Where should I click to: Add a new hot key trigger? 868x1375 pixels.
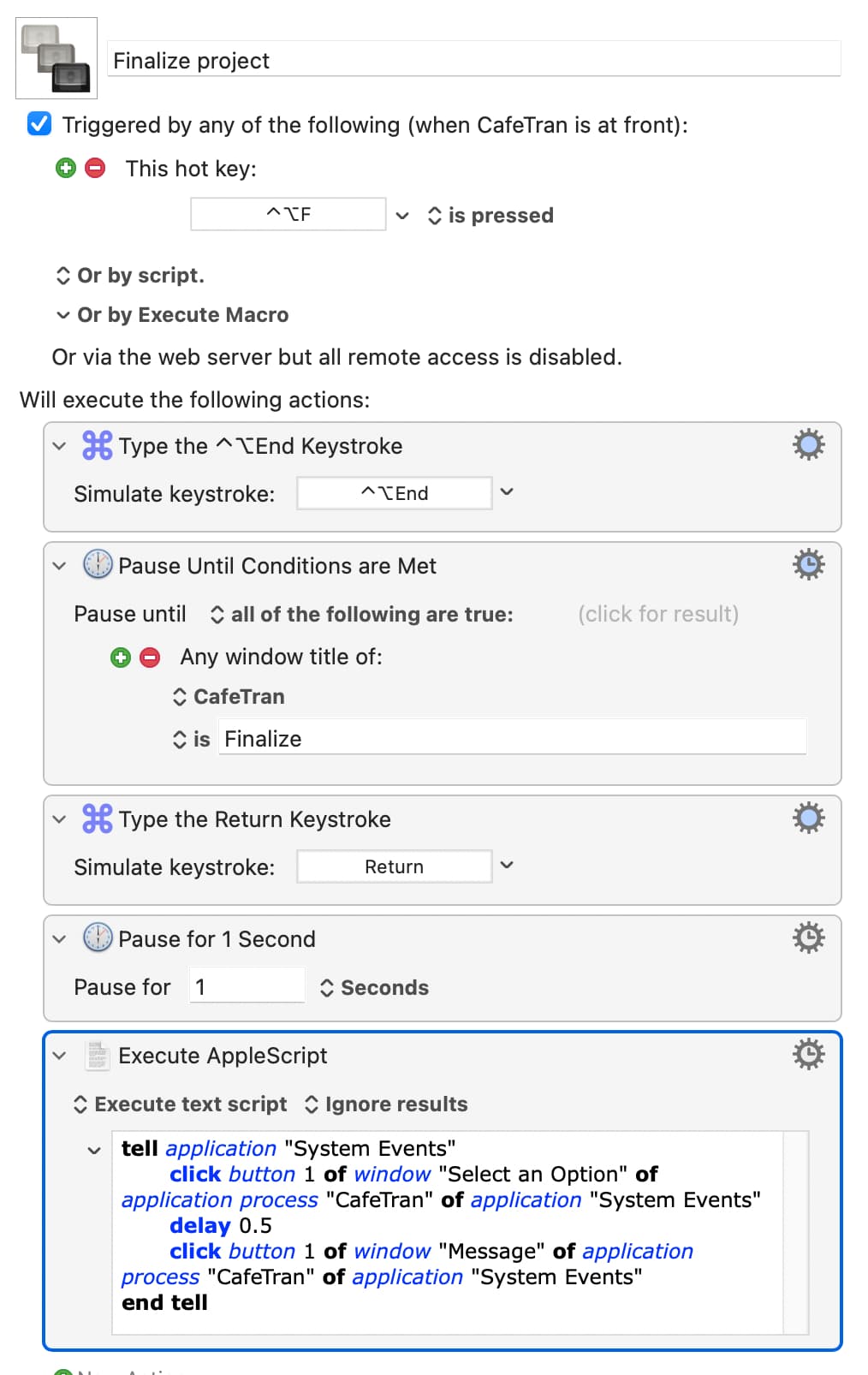[66, 168]
